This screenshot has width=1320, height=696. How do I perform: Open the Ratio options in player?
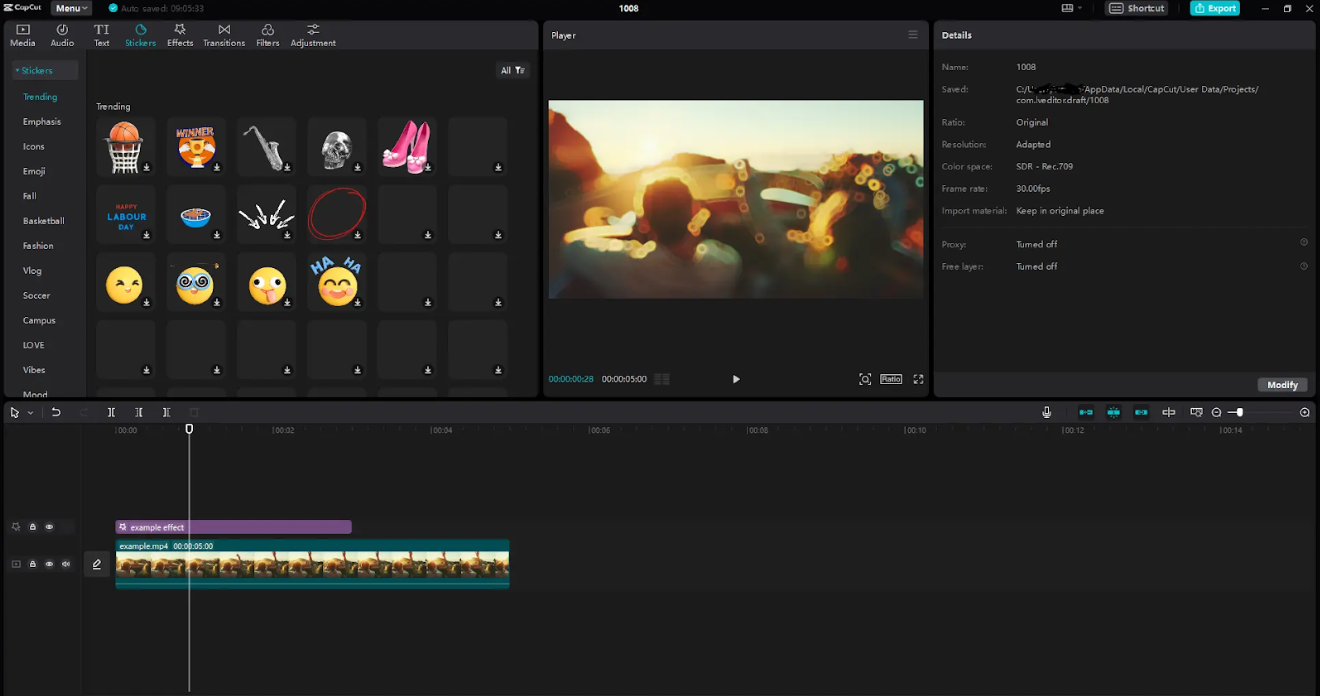click(x=891, y=379)
